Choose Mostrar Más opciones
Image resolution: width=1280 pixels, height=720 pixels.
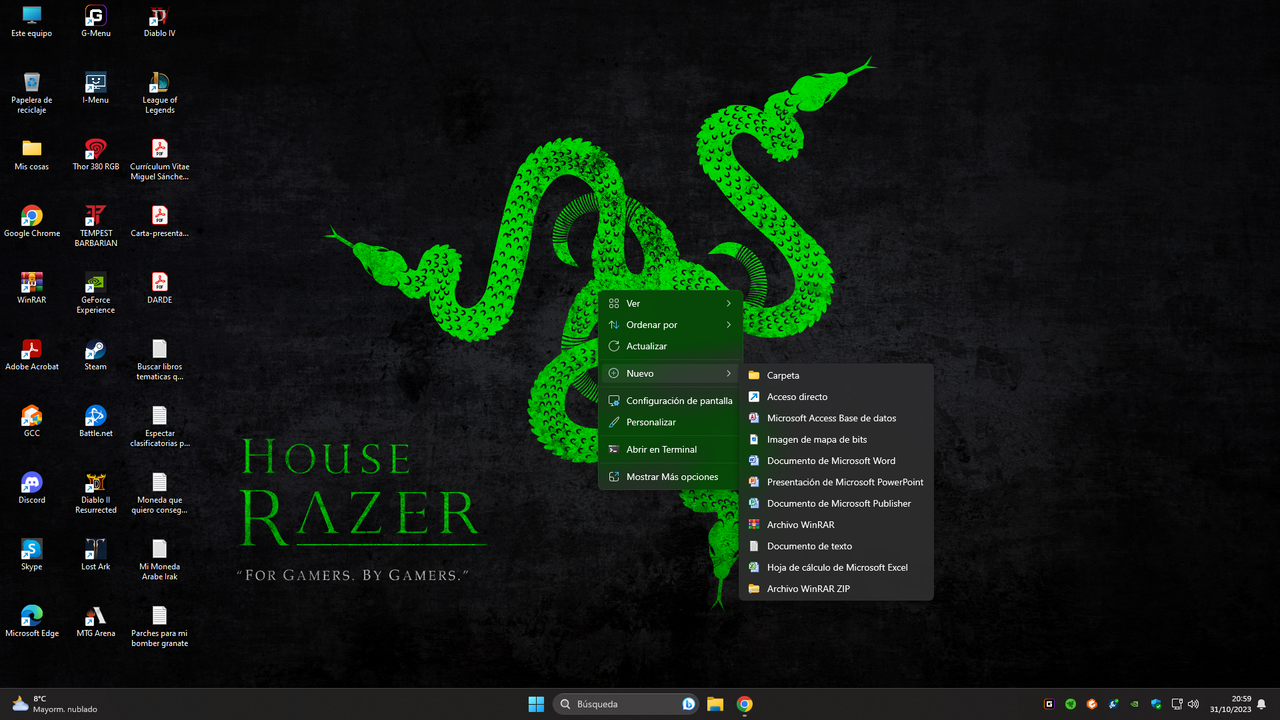[670, 477]
